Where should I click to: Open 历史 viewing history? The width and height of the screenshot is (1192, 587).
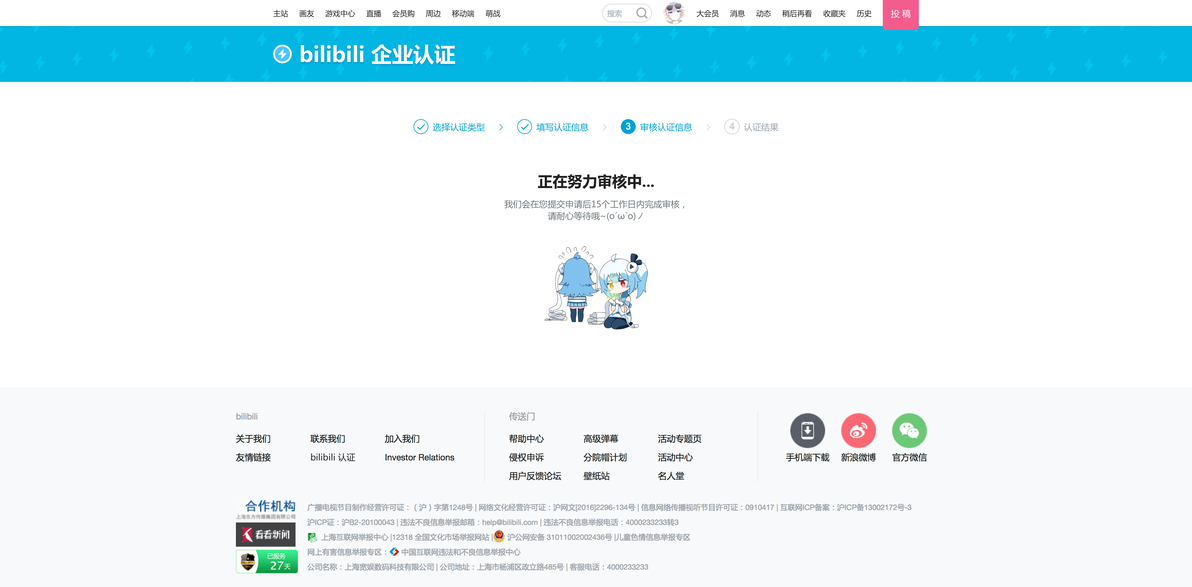point(864,14)
